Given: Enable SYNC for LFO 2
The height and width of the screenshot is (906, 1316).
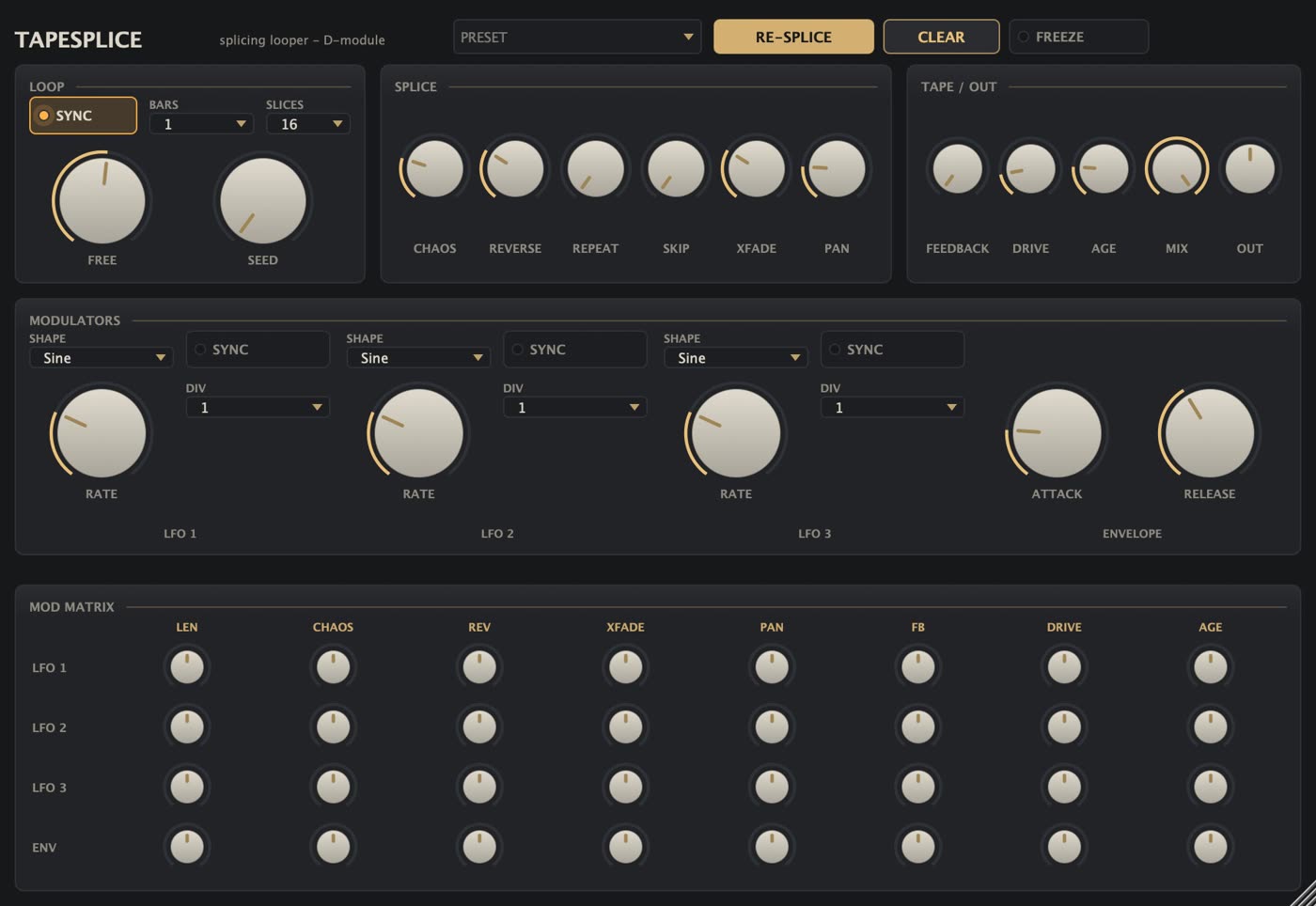Looking at the screenshot, I should pyautogui.click(x=575, y=350).
